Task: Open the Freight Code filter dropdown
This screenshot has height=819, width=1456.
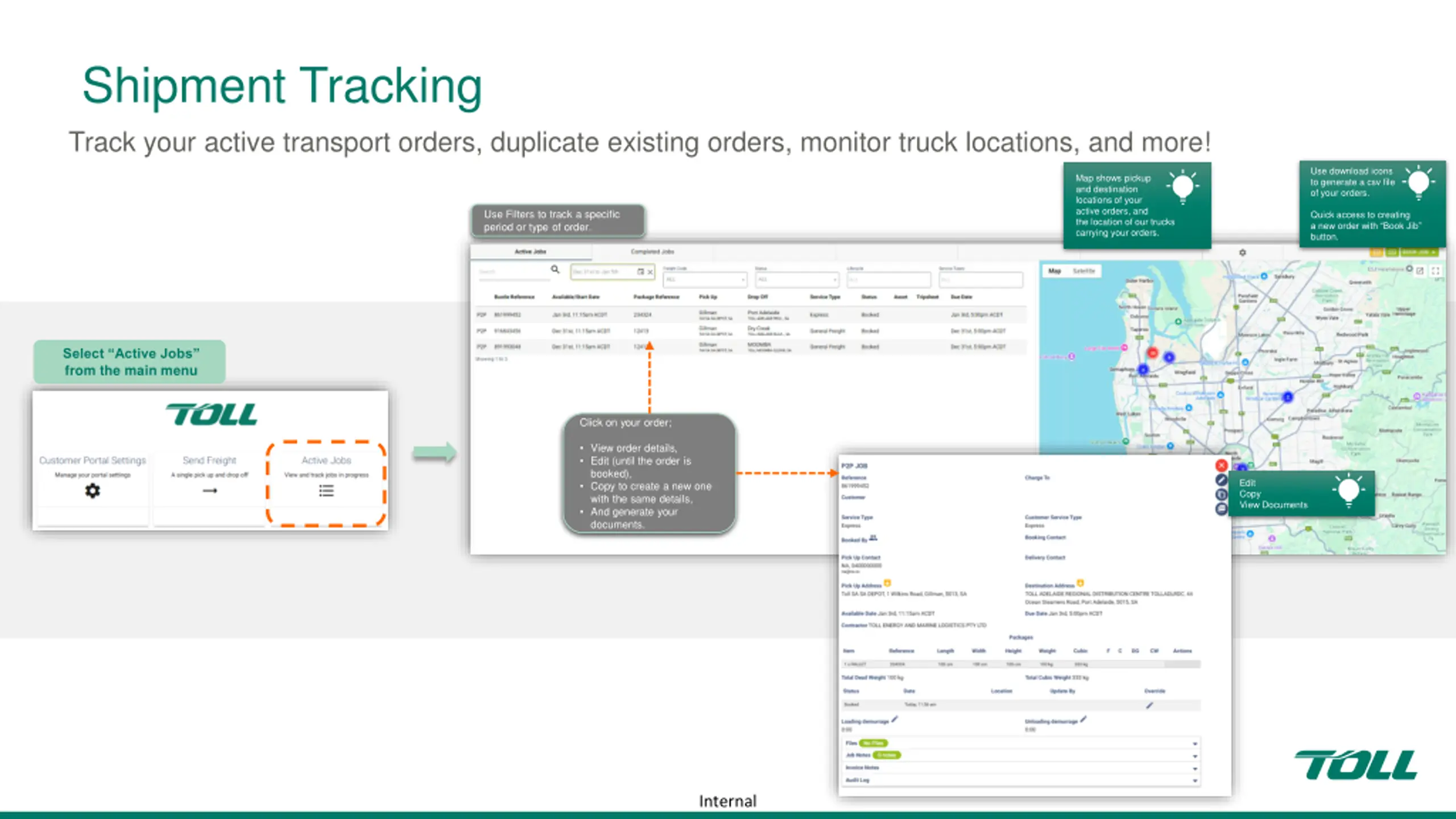Action: point(705,279)
